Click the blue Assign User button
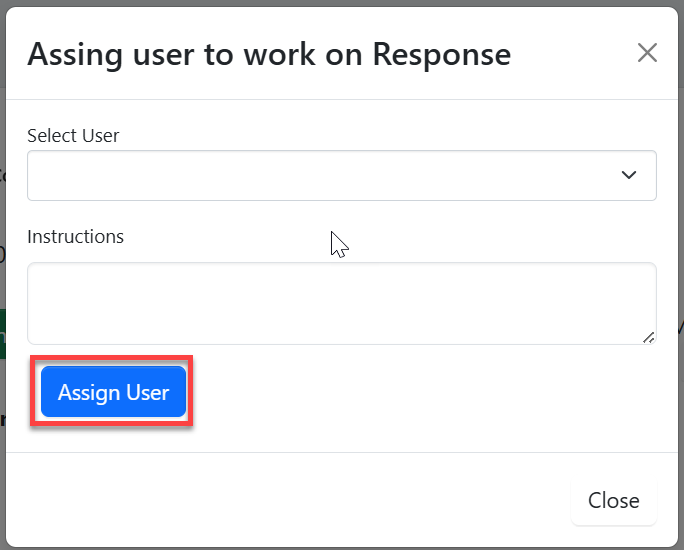 [113, 392]
